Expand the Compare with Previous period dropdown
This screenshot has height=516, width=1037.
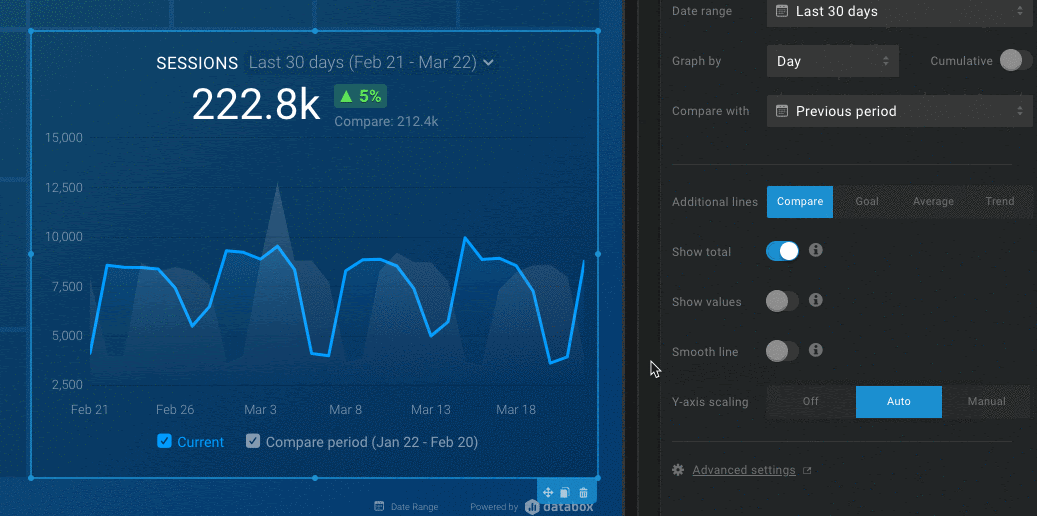coord(899,111)
